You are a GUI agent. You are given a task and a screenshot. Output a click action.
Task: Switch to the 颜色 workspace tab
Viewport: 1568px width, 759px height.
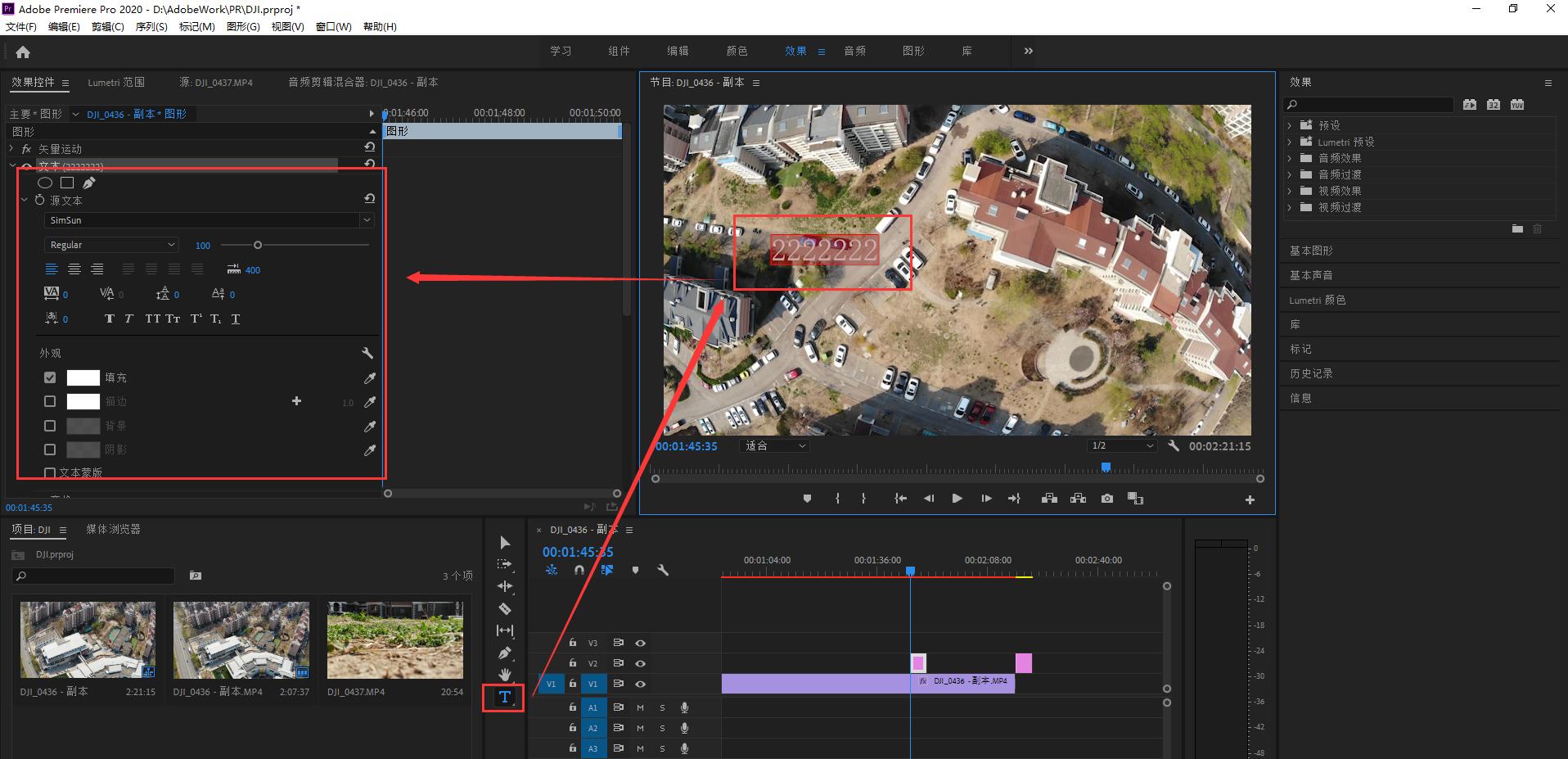point(737,51)
